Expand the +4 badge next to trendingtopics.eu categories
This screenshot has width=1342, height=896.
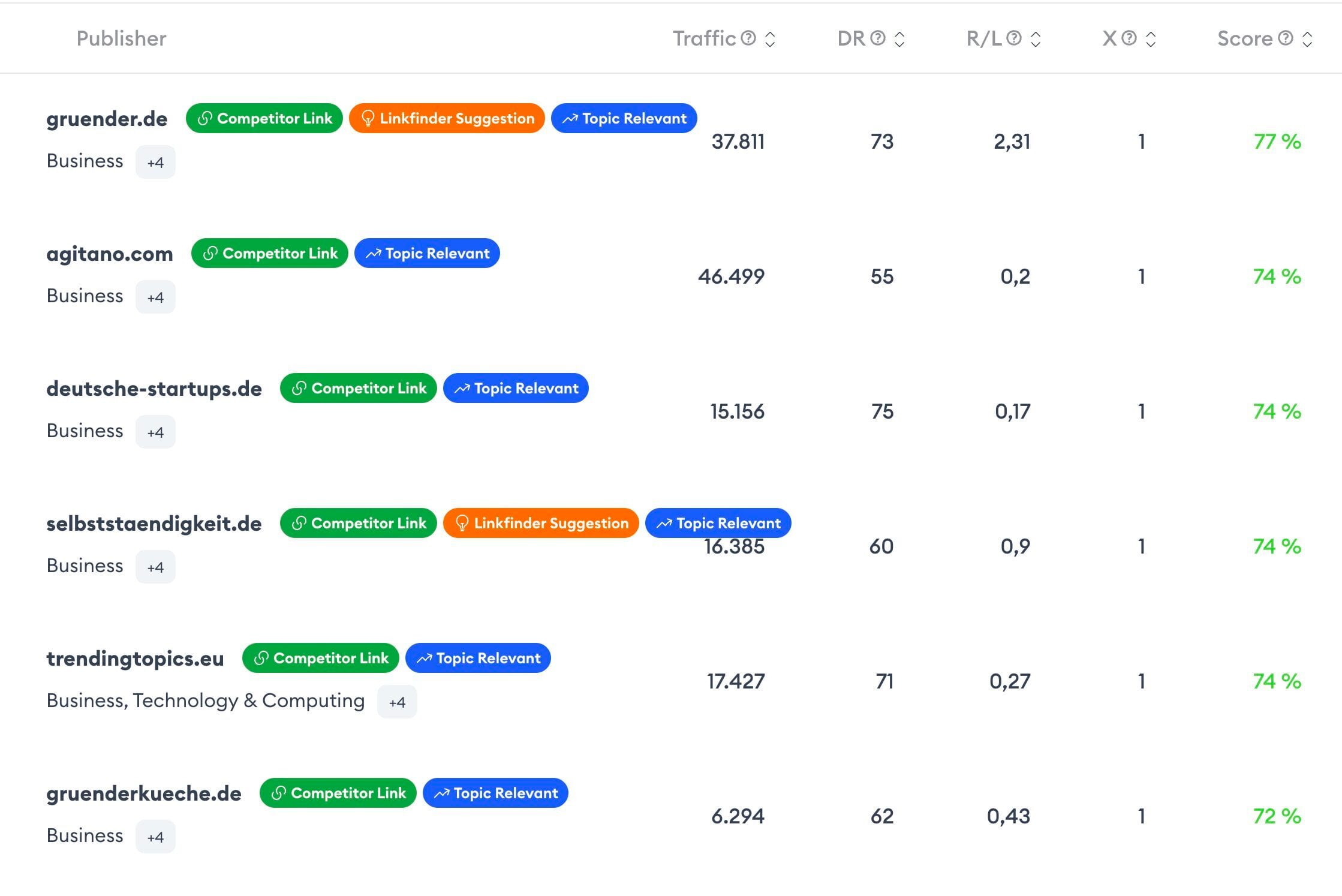[x=397, y=701]
